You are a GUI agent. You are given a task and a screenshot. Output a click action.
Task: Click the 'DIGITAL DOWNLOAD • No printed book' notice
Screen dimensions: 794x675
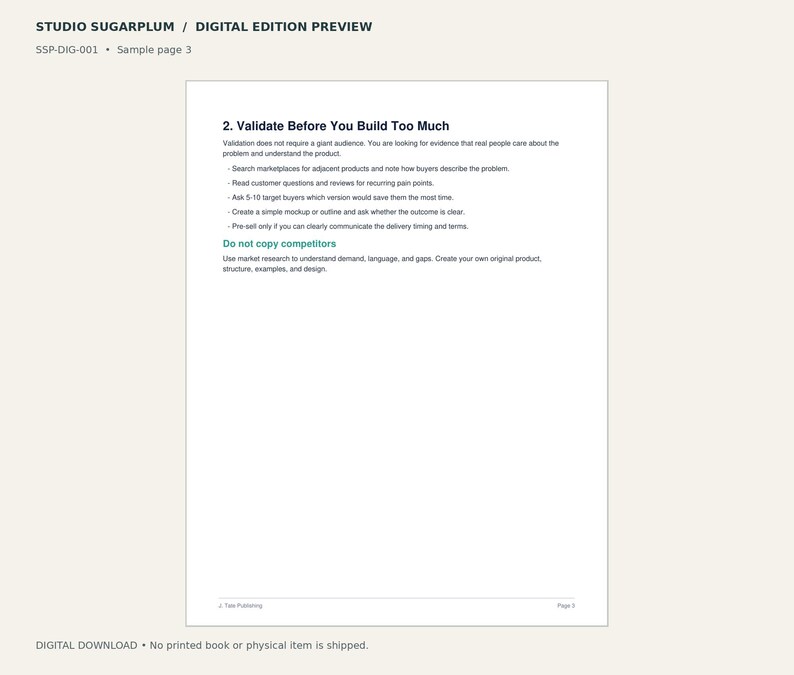pyautogui.click(x=202, y=645)
